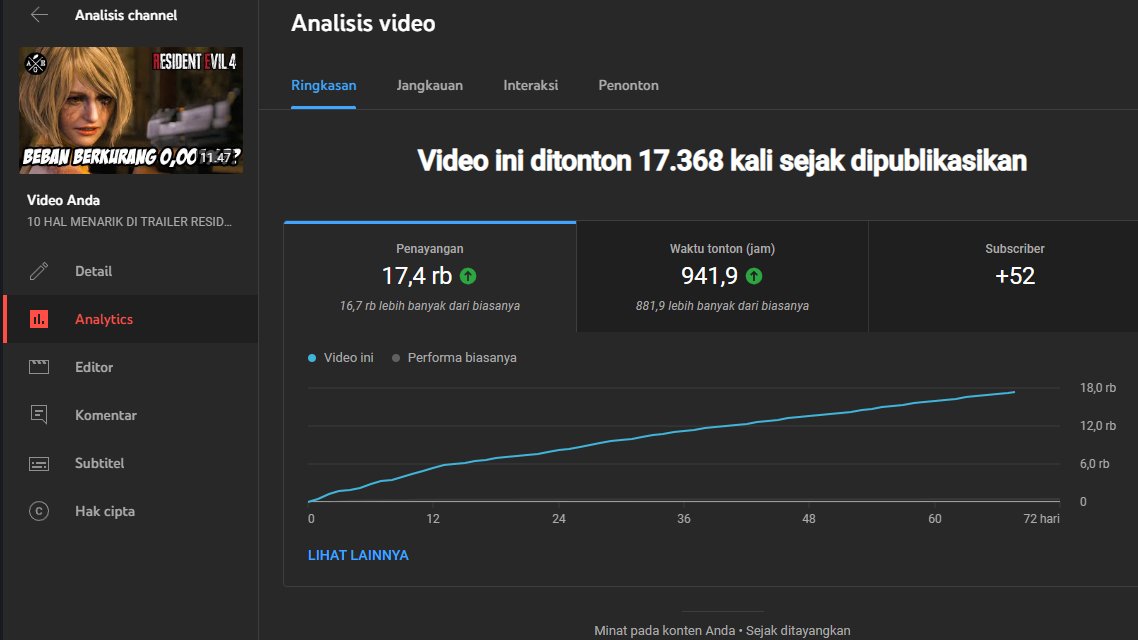Screen dimensions: 1138x640
Task: Click the 17.368 kali views headline
Action: 722,160
